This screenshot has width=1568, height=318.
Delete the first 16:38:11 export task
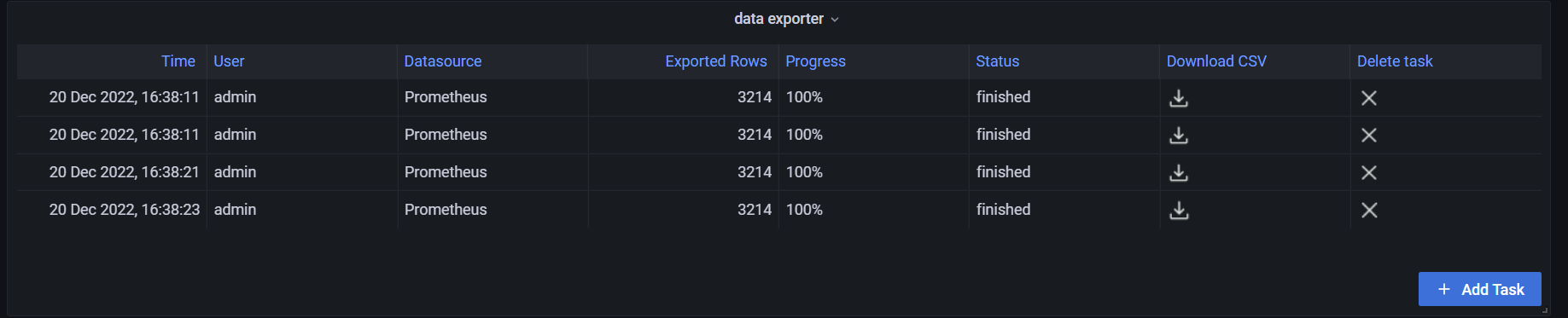[1369, 98]
